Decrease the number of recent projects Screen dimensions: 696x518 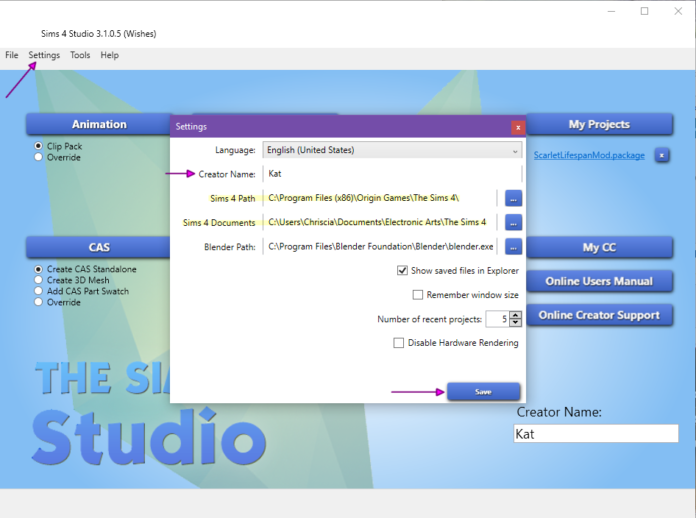pos(516,323)
